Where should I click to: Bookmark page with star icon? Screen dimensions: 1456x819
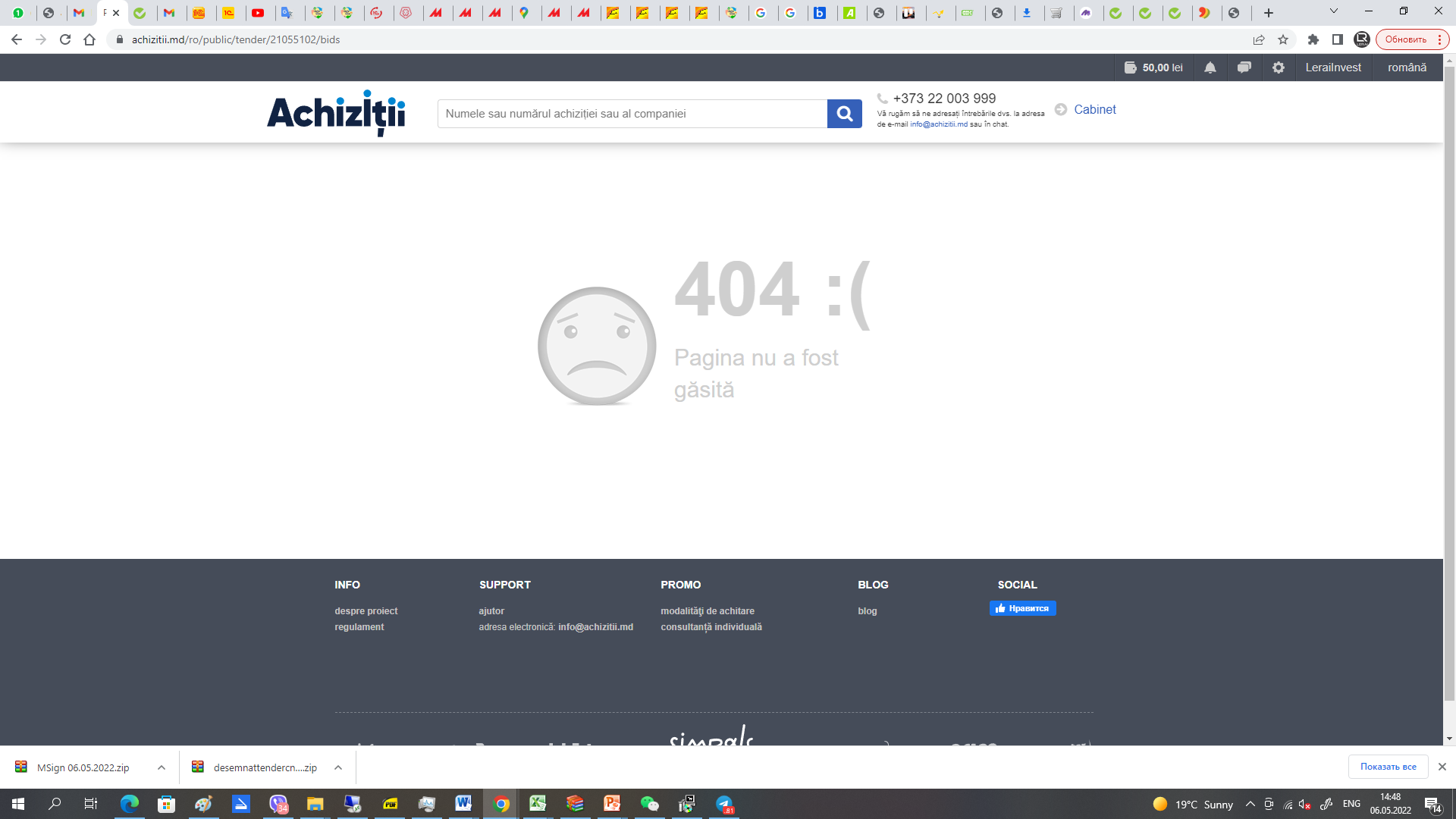coord(1283,39)
